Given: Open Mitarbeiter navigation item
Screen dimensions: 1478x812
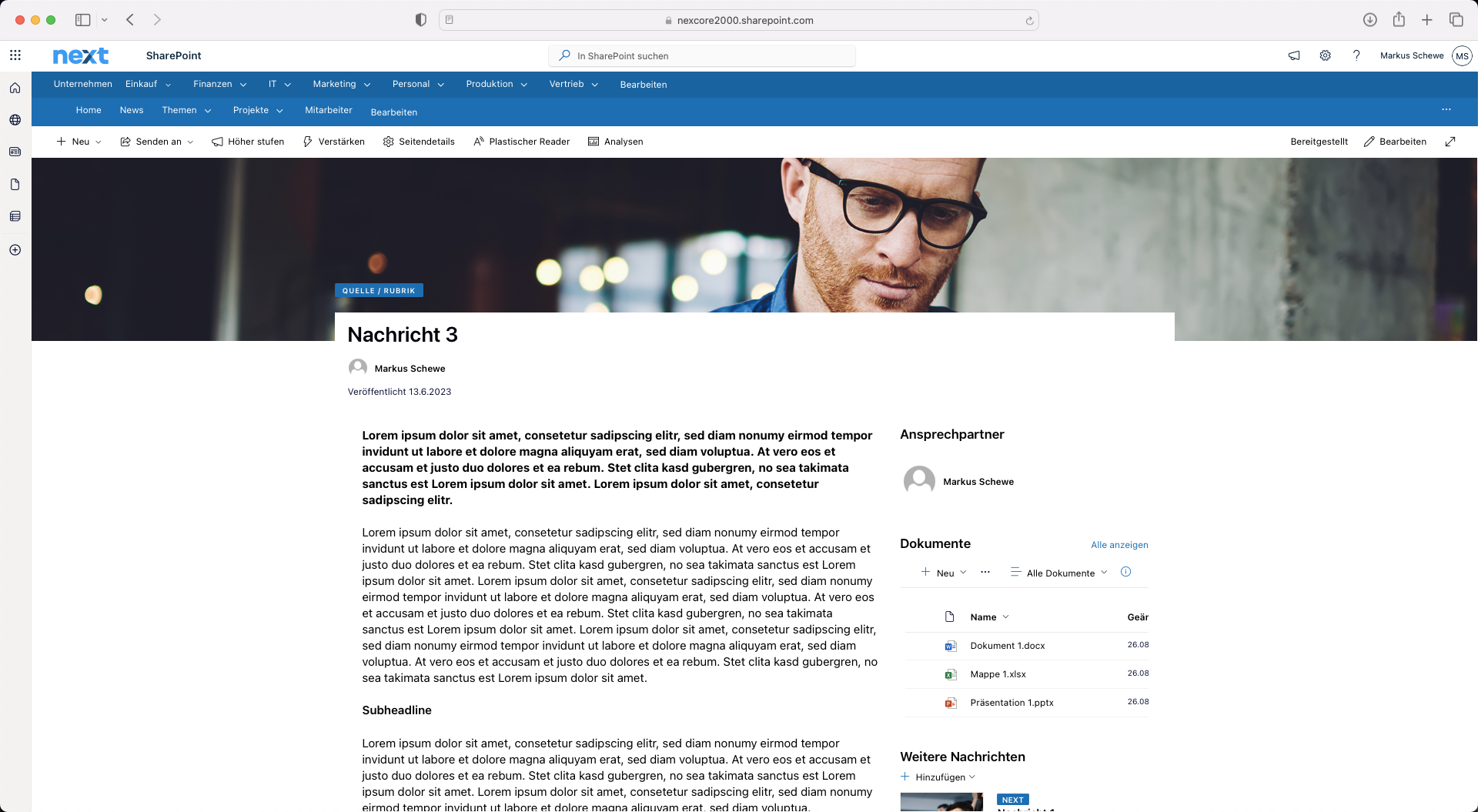Looking at the screenshot, I should coord(329,110).
